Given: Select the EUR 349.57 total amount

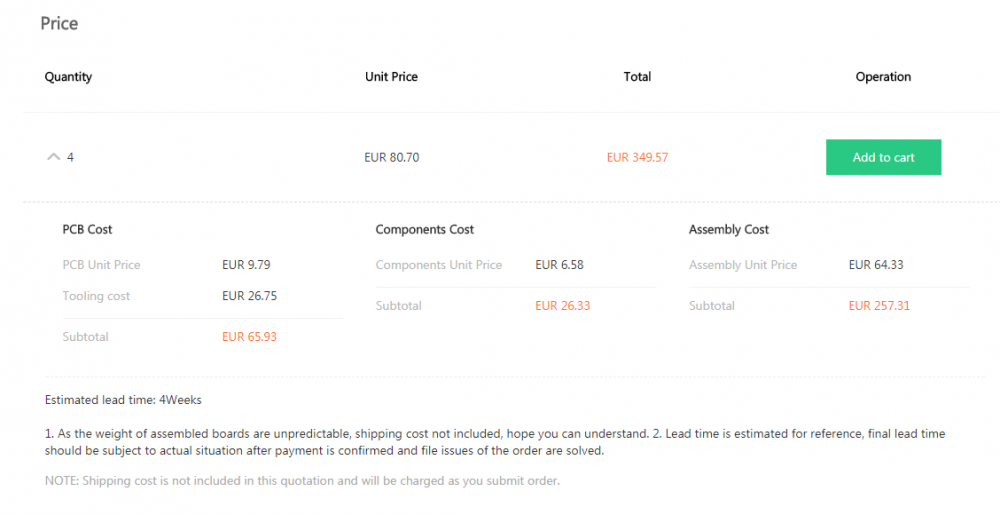Looking at the screenshot, I should point(637,157).
